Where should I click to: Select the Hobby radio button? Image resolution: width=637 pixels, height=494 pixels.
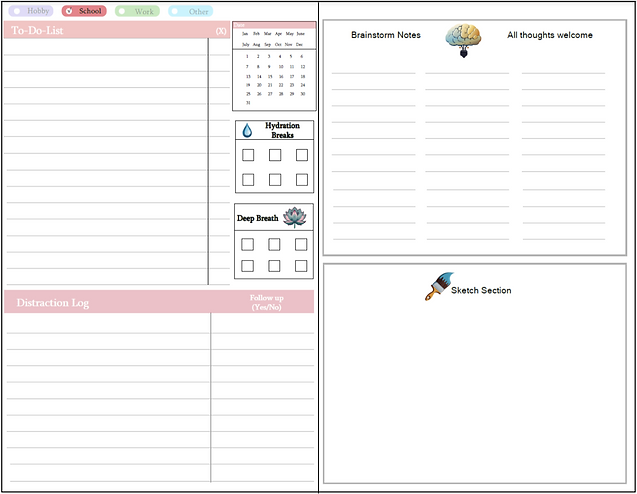pyautogui.click(x=17, y=11)
